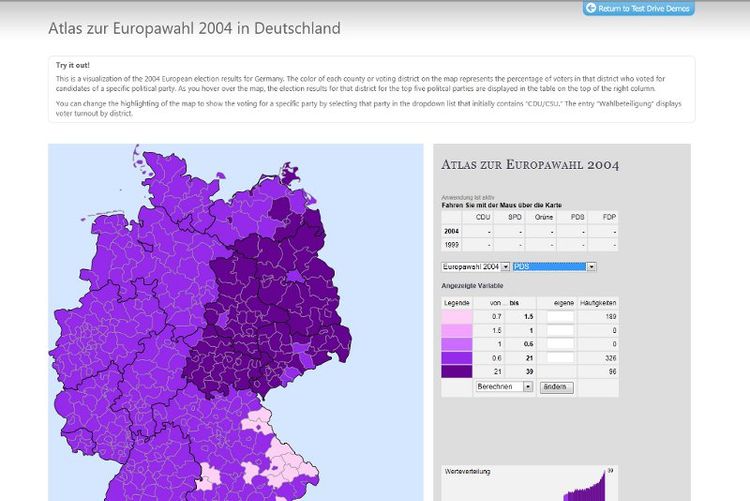Click the lightest pink legend swatch
The height and width of the screenshot is (501, 750).
click(x=457, y=315)
